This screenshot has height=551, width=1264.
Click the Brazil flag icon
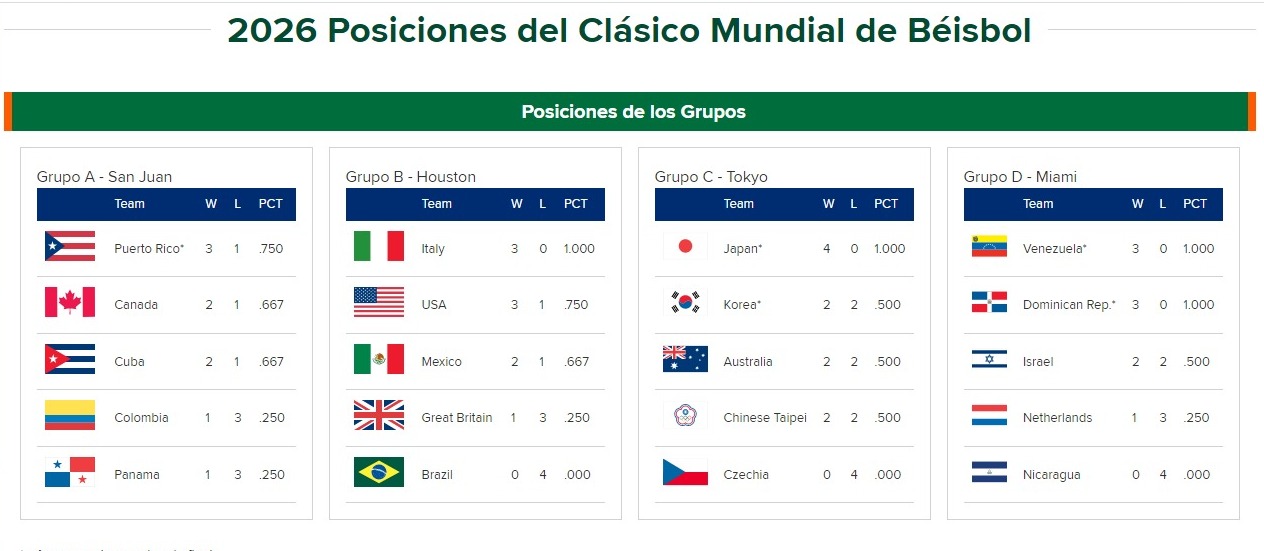pos(379,473)
